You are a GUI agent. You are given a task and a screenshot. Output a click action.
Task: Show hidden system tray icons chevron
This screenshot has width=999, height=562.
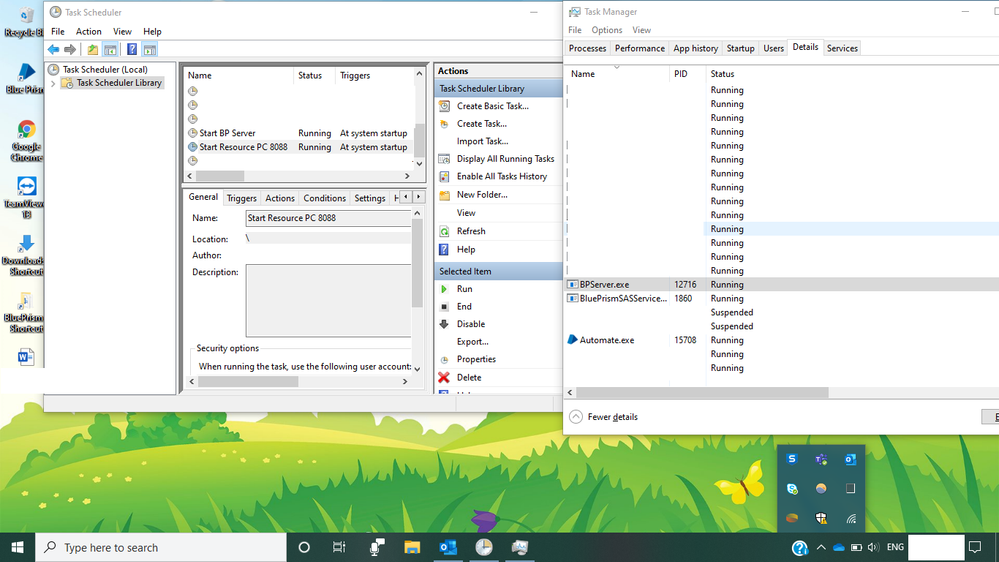coord(821,547)
